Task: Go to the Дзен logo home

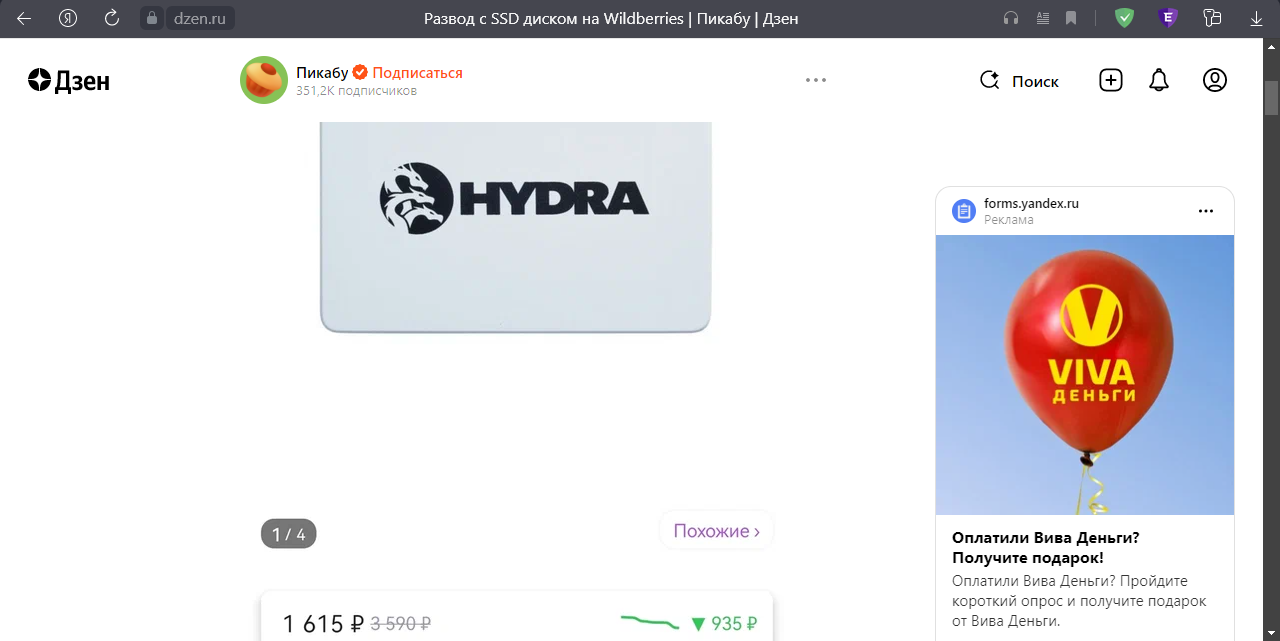Action: click(x=69, y=81)
